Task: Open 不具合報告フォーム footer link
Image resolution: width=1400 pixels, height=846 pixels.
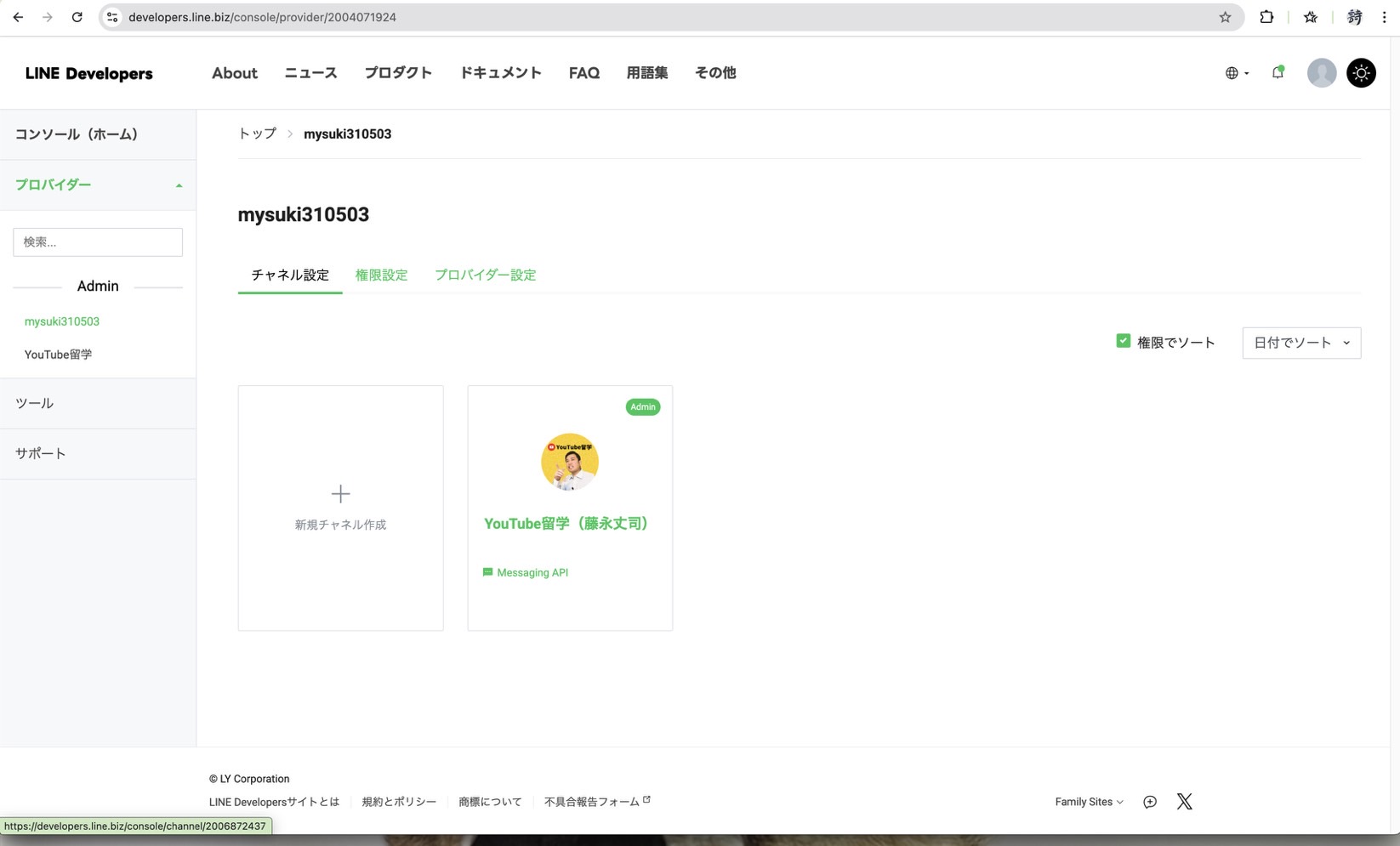Action: pyautogui.click(x=592, y=802)
